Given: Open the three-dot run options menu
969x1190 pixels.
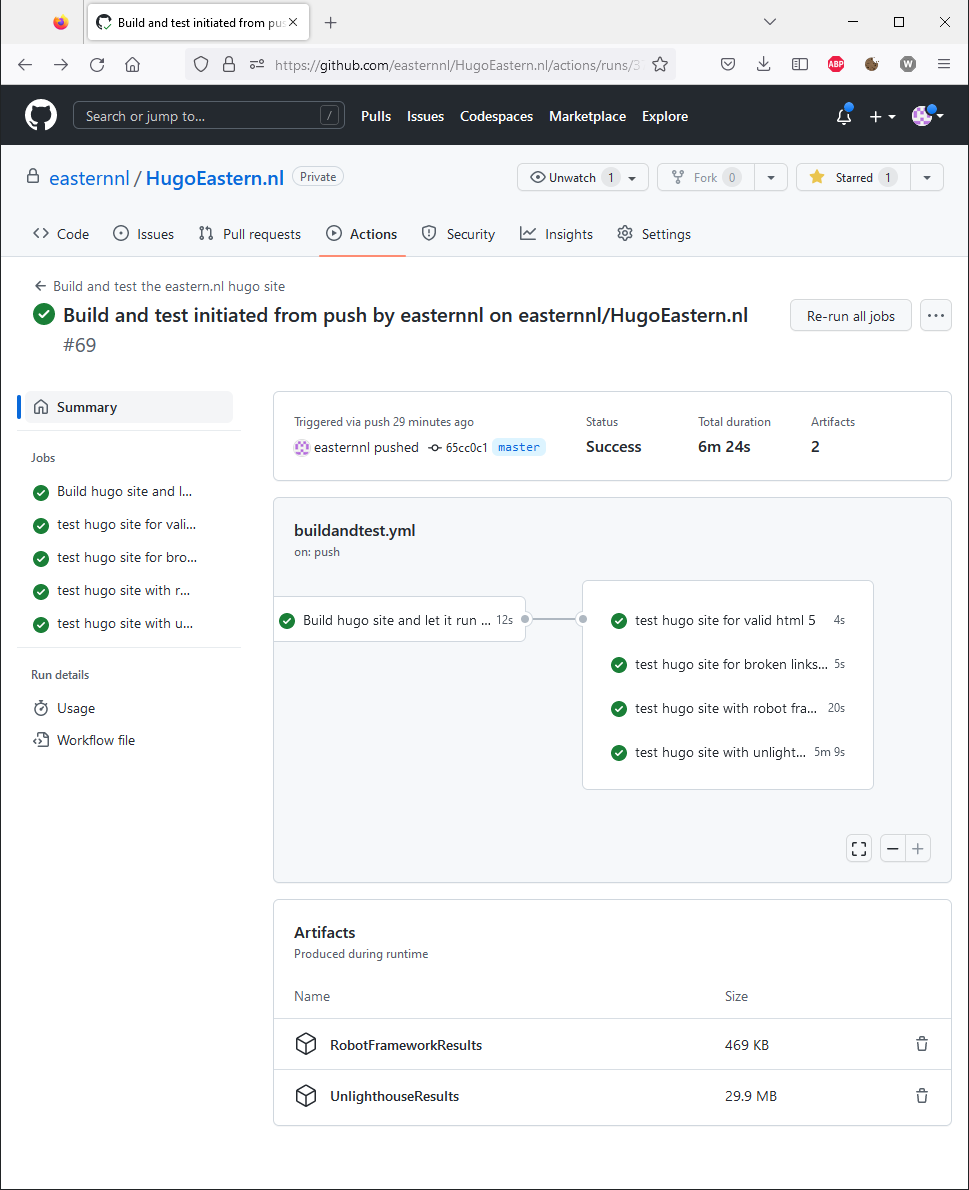Looking at the screenshot, I should point(936,316).
